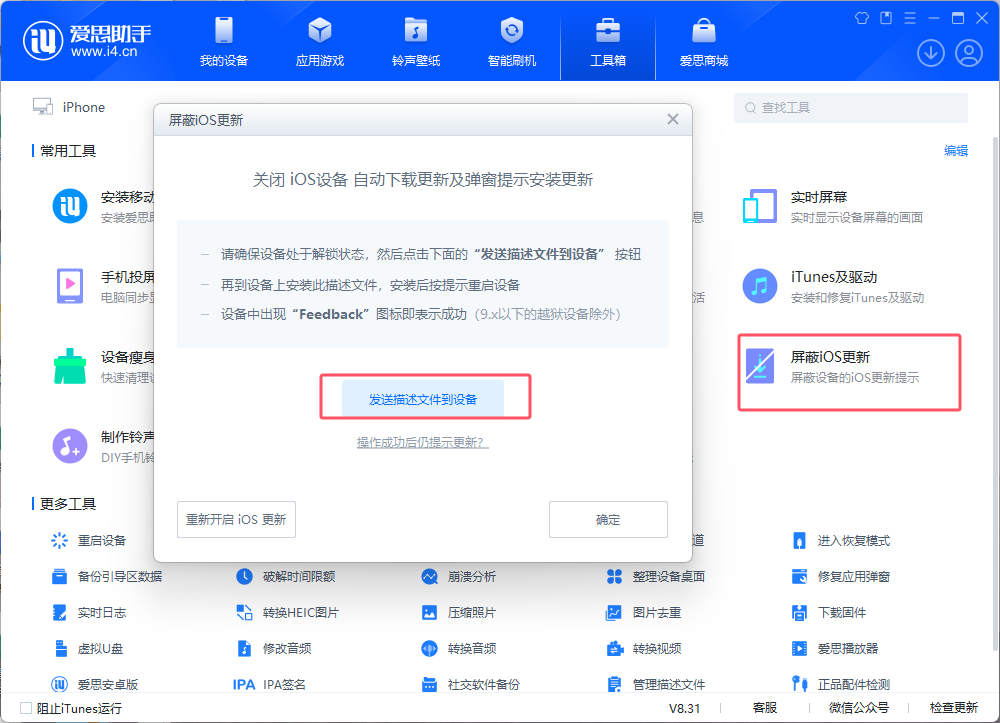This screenshot has height=723, width=1000.
Task: Toggle the 阻止iTunes运行 checkbox
Action: click(24, 707)
